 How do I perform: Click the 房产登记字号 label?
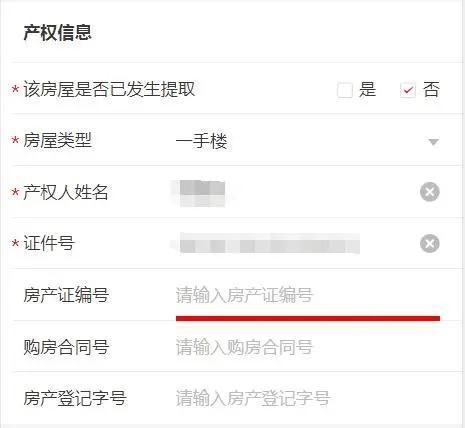[x=75, y=398]
